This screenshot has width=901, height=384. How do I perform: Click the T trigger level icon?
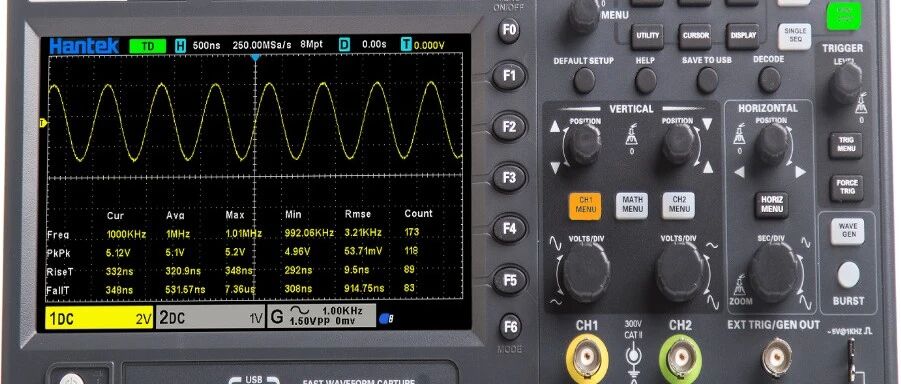[x=406, y=45]
